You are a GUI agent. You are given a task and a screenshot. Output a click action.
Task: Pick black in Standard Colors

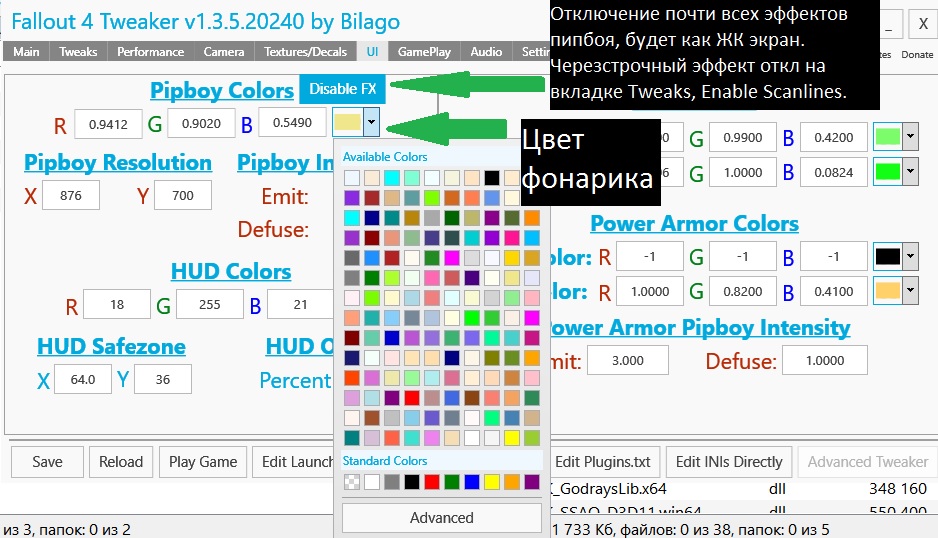pyautogui.click(x=412, y=482)
